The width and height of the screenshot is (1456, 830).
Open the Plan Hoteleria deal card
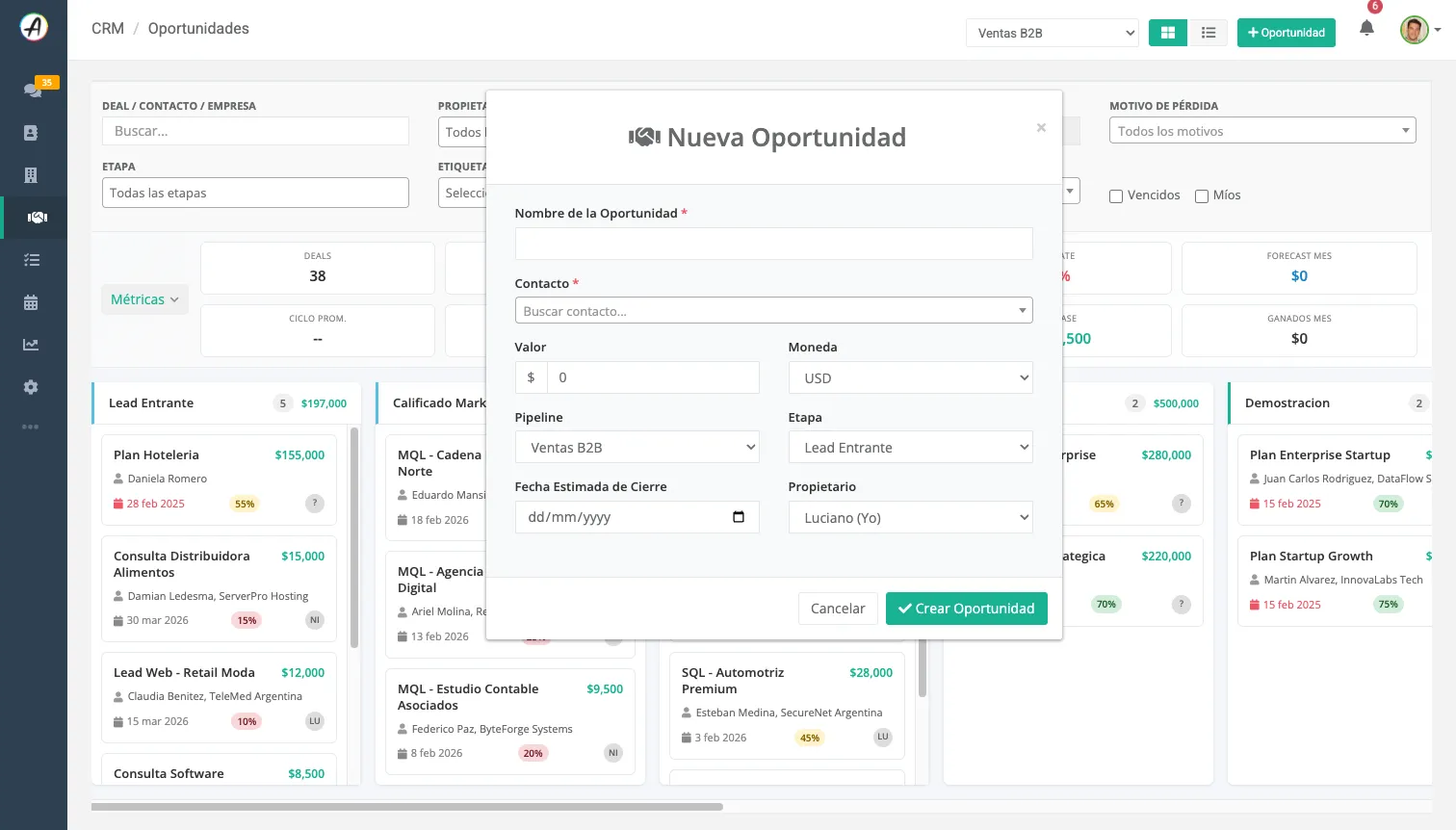click(x=219, y=480)
